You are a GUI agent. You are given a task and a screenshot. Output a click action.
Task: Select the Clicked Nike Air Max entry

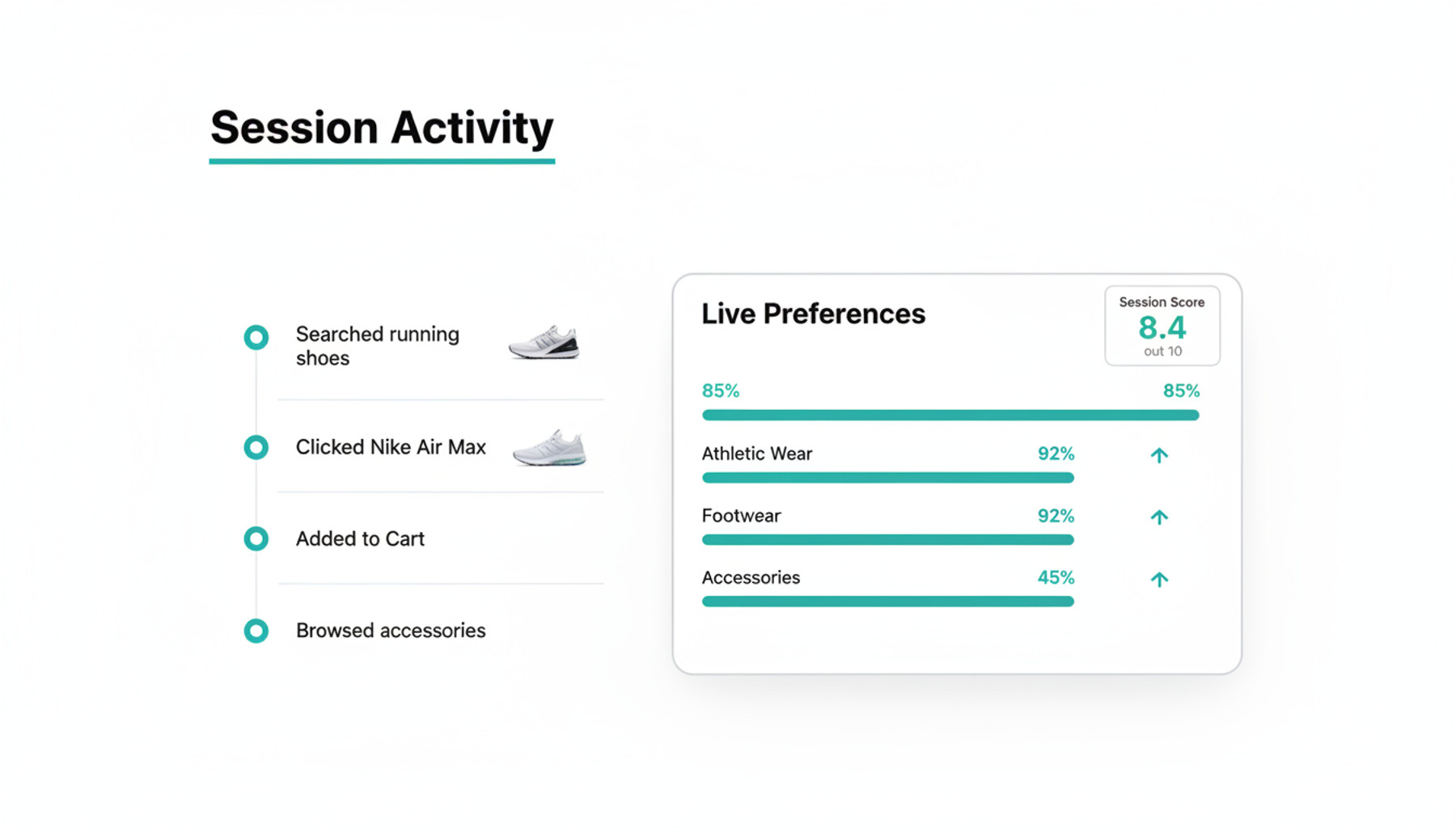coord(391,447)
